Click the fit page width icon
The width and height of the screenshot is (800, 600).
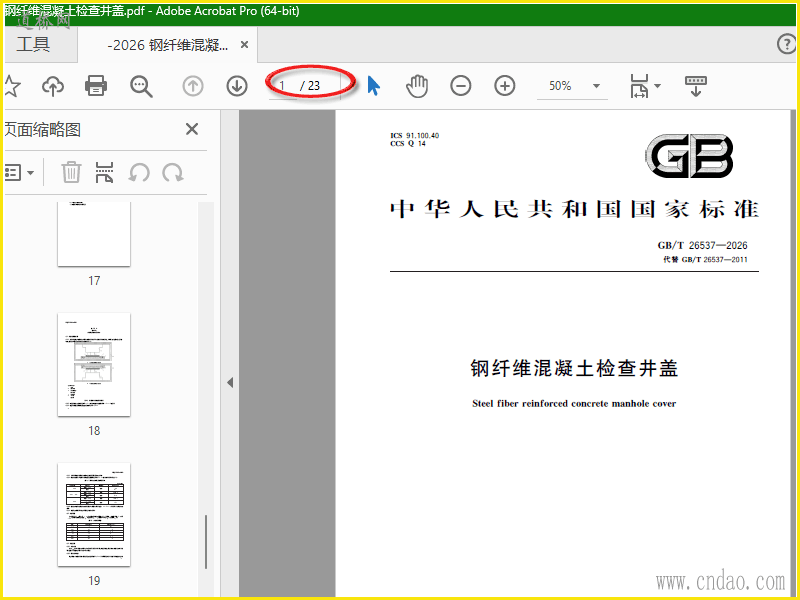(x=639, y=86)
